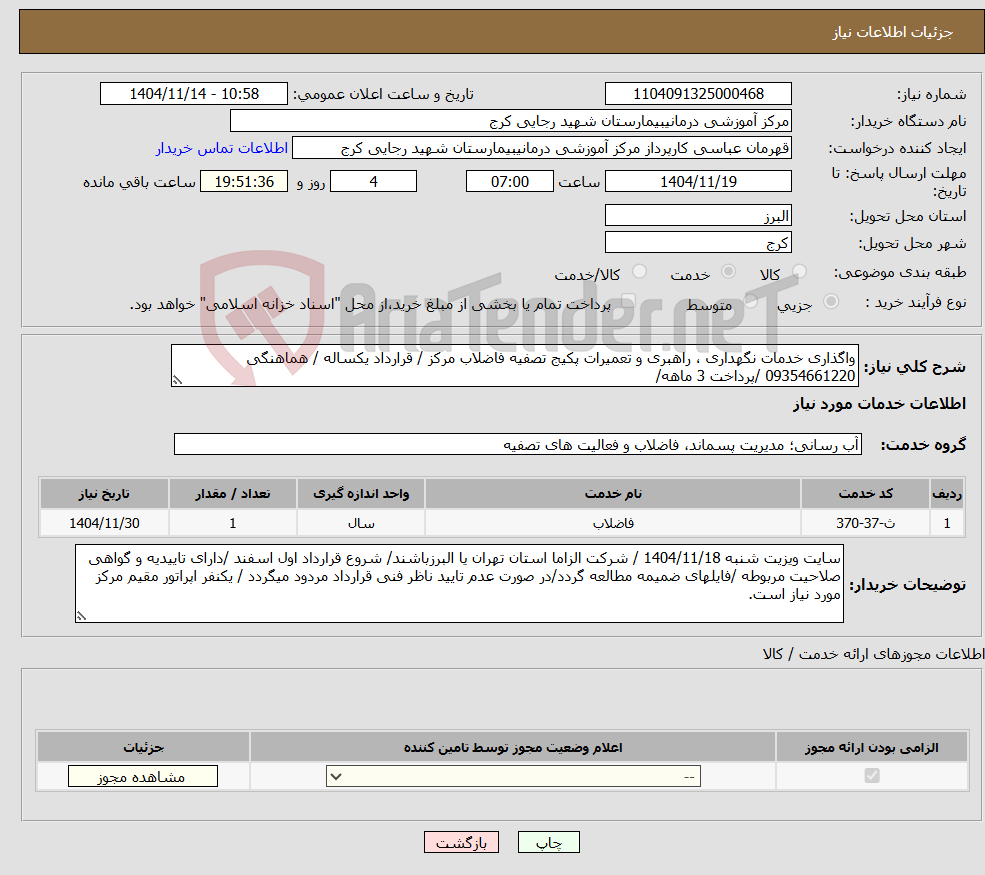
Task: Click the resize handle of buyer notes box
Action: tap(81, 616)
